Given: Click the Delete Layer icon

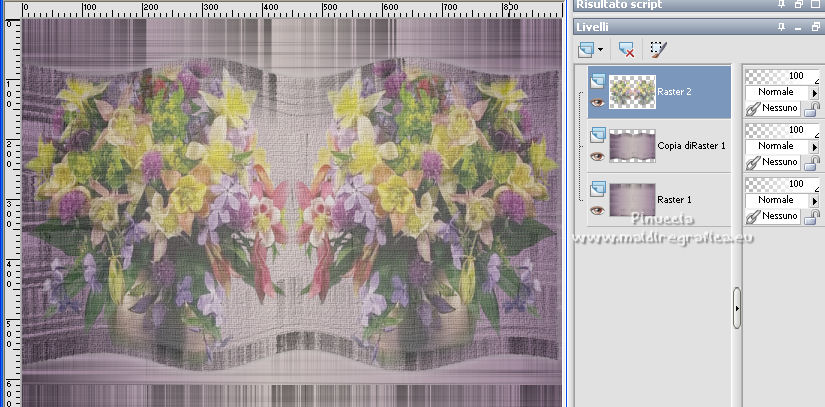Looking at the screenshot, I should [626, 50].
